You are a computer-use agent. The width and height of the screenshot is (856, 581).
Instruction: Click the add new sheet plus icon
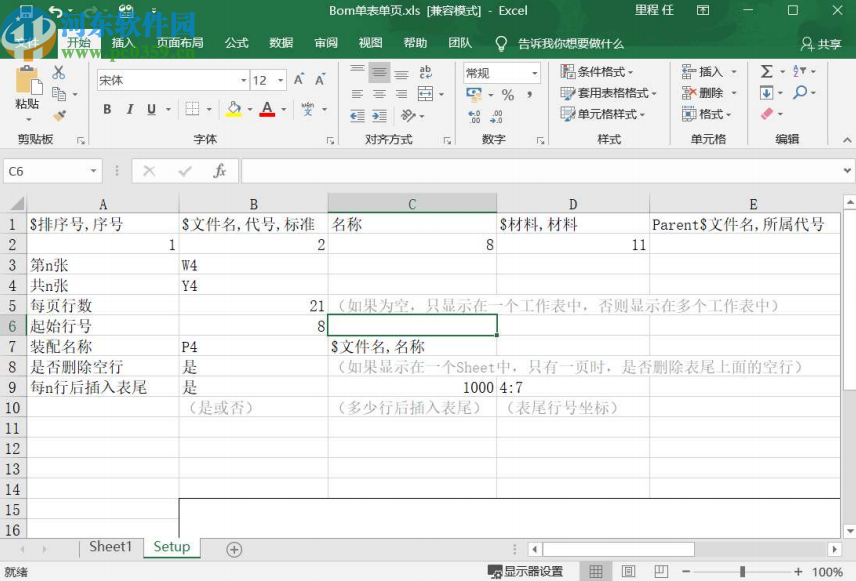(234, 549)
